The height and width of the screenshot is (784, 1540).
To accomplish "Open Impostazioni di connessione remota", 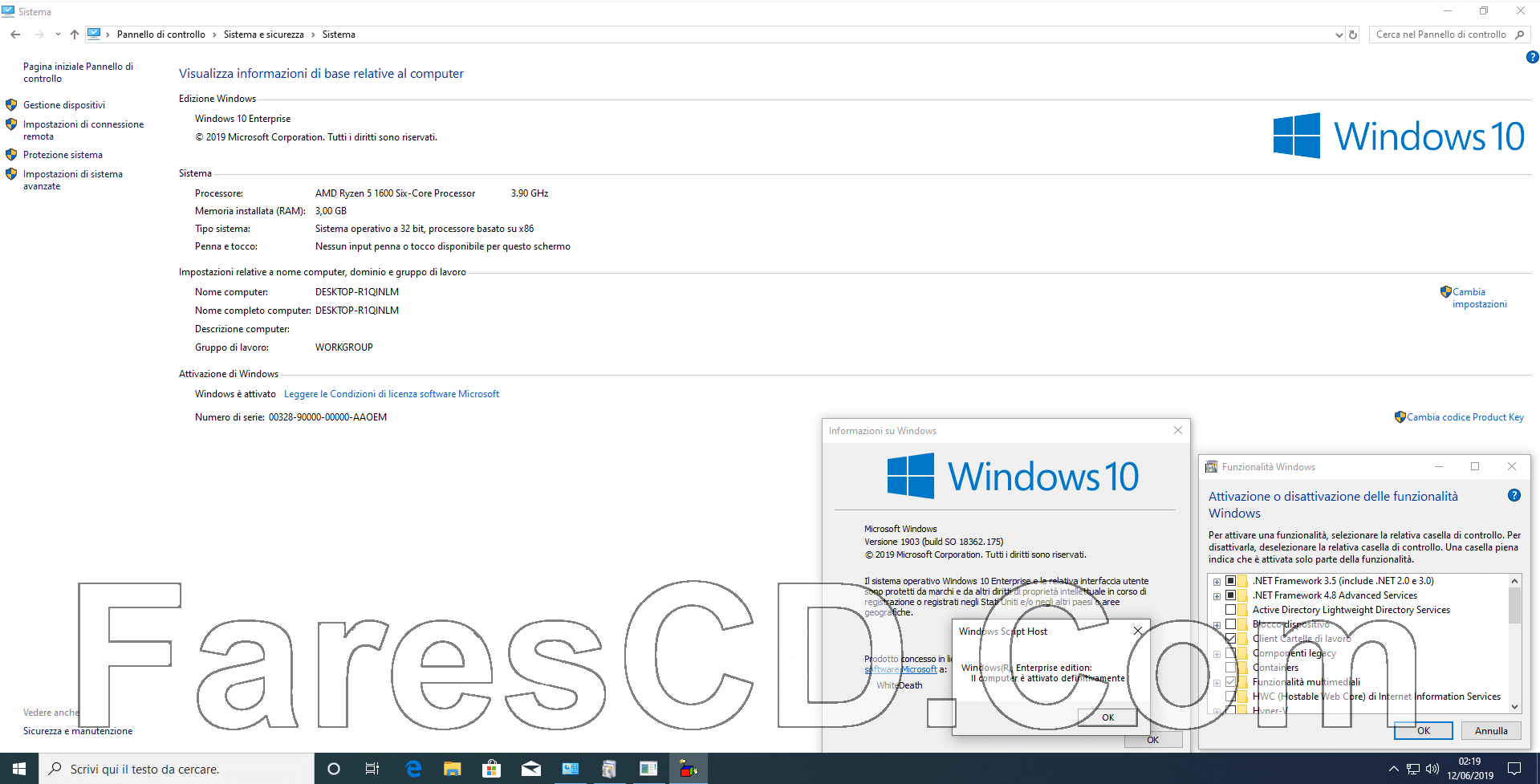I will [x=83, y=130].
